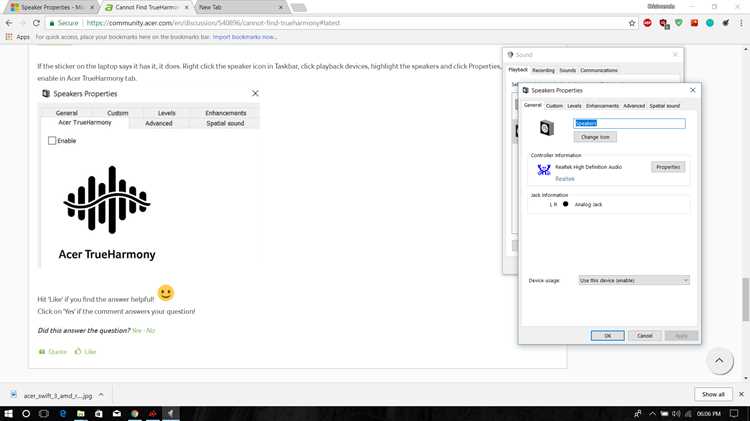Click the scroll-to-top arrow button

tap(719, 361)
